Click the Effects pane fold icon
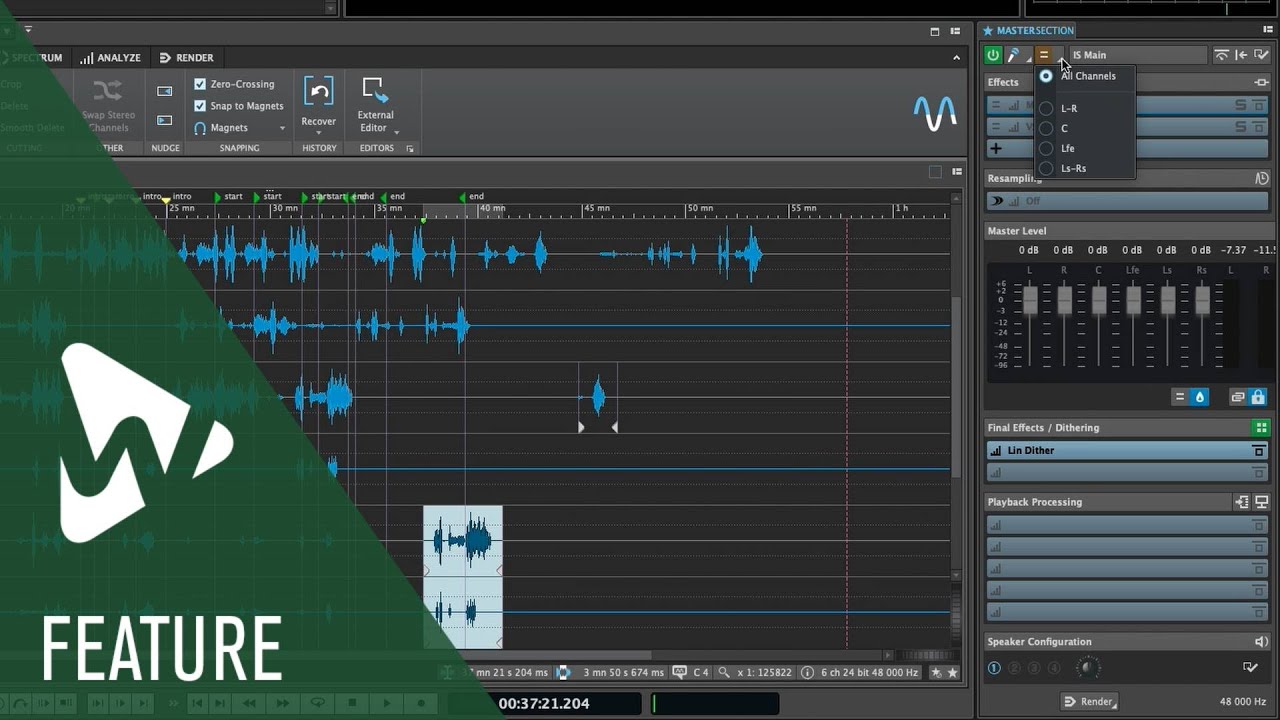Screen dimensions: 1280x720 pyautogui.click(x=1261, y=82)
